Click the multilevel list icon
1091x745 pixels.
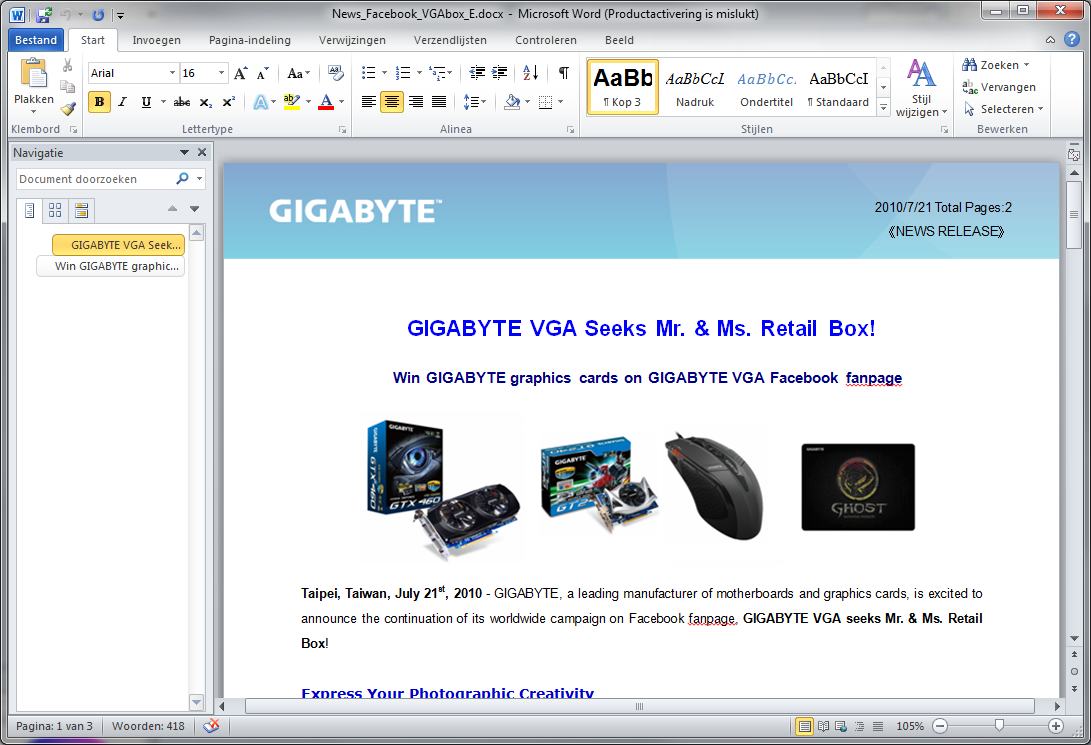pos(437,73)
